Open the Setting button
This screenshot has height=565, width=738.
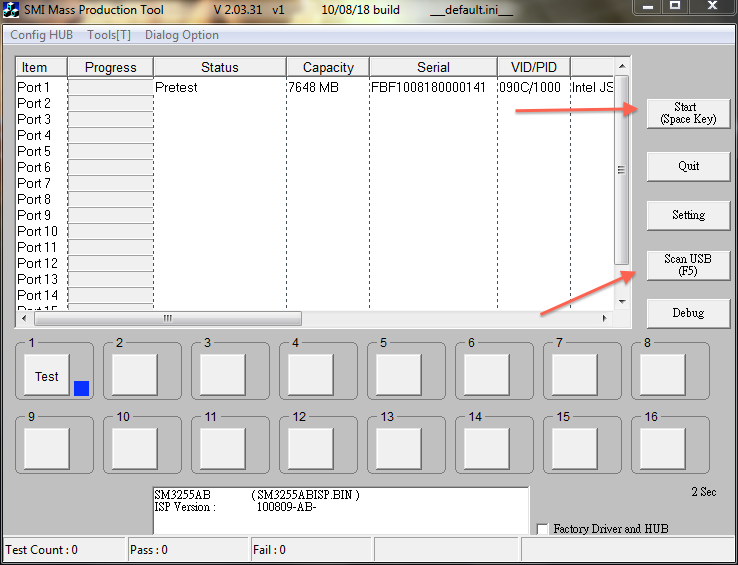point(688,215)
